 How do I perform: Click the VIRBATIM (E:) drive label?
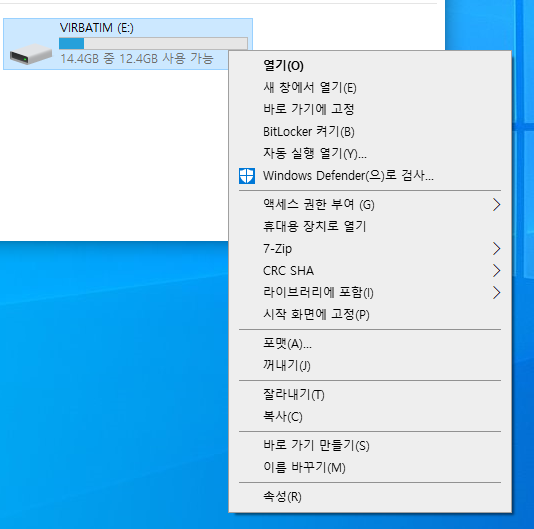pos(97,28)
